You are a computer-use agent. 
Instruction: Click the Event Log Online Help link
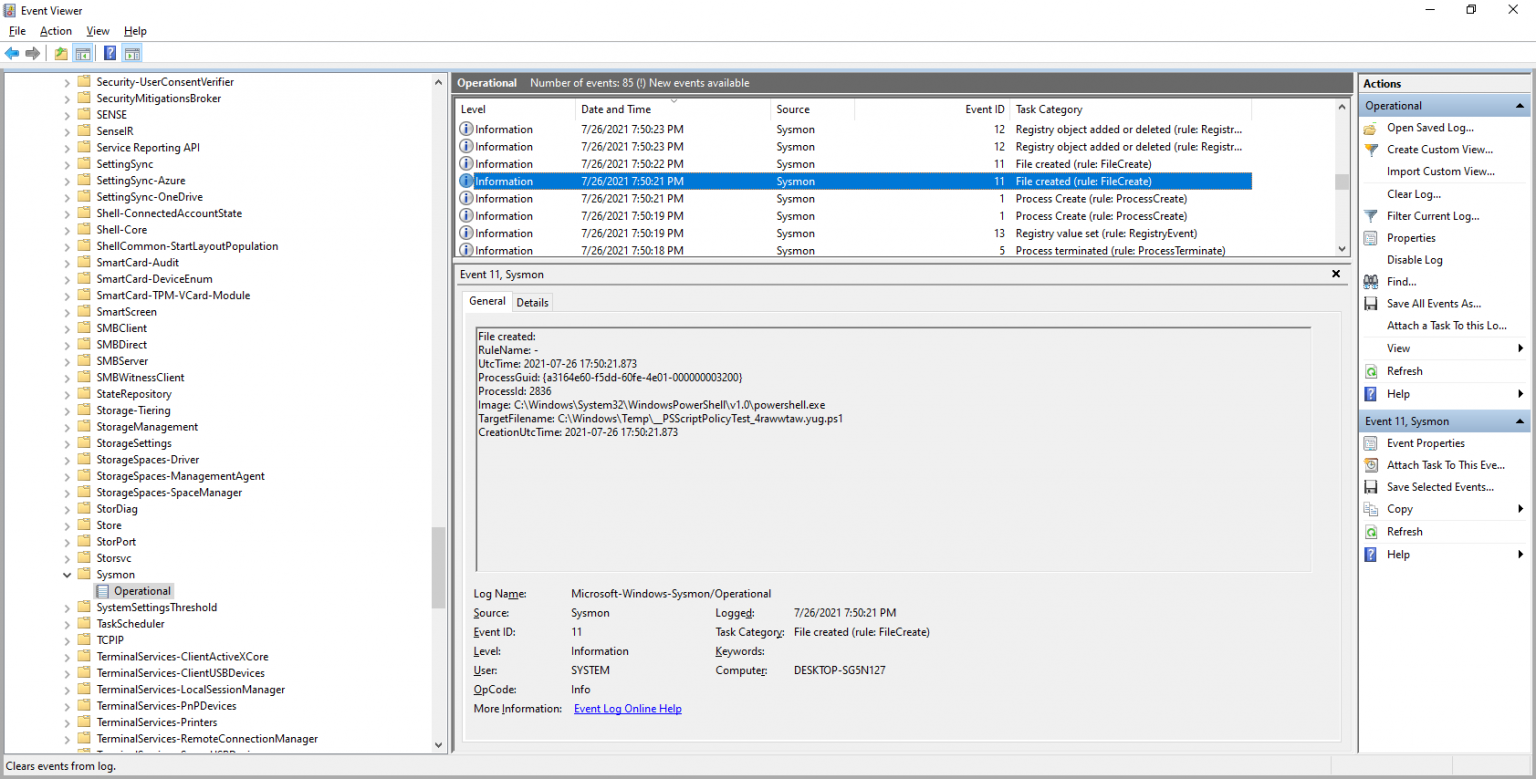[627, 709]
